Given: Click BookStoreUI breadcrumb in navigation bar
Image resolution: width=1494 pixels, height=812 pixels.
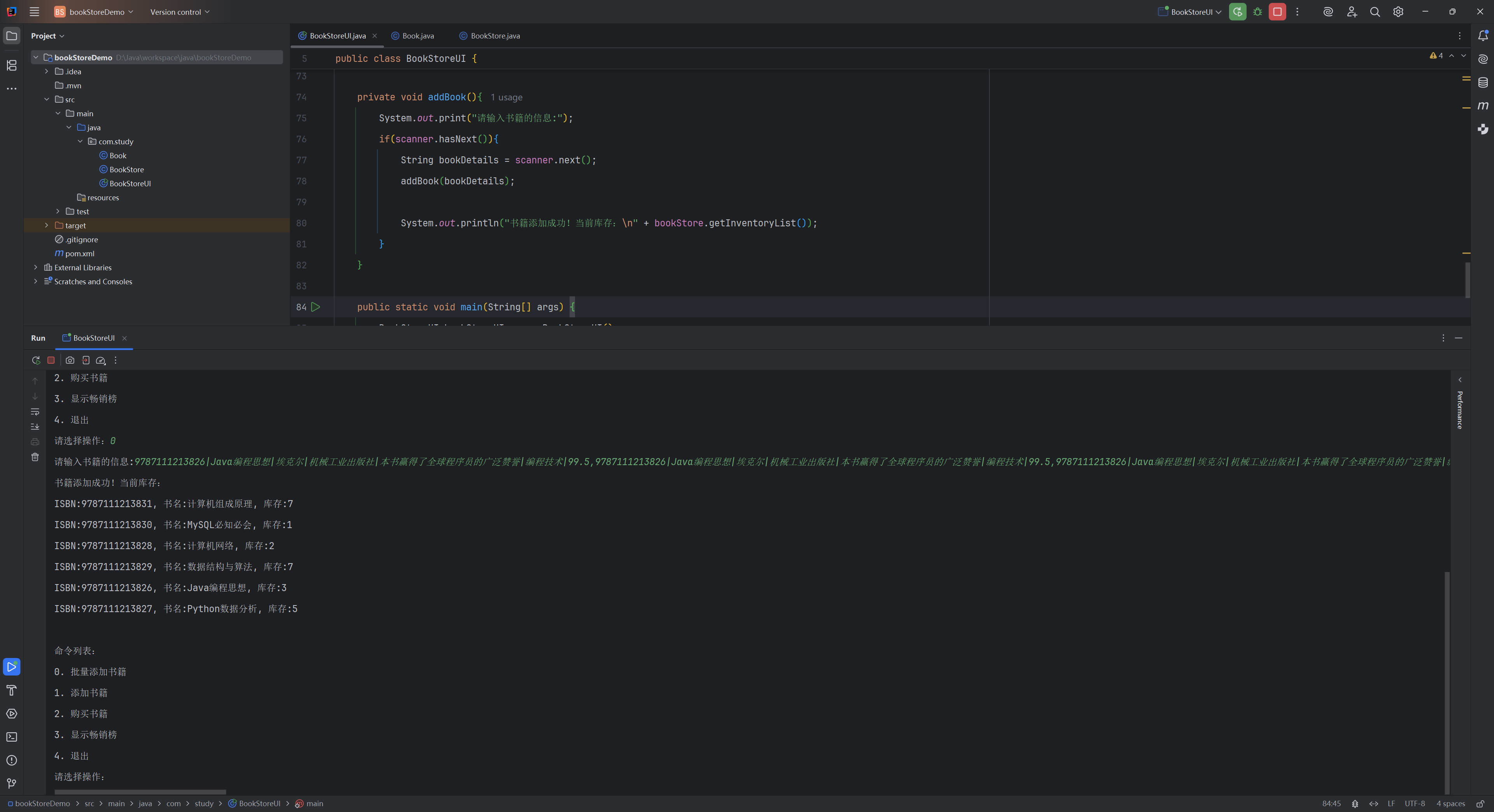Looking at the screenshot, I should click(x=254, y=803).
